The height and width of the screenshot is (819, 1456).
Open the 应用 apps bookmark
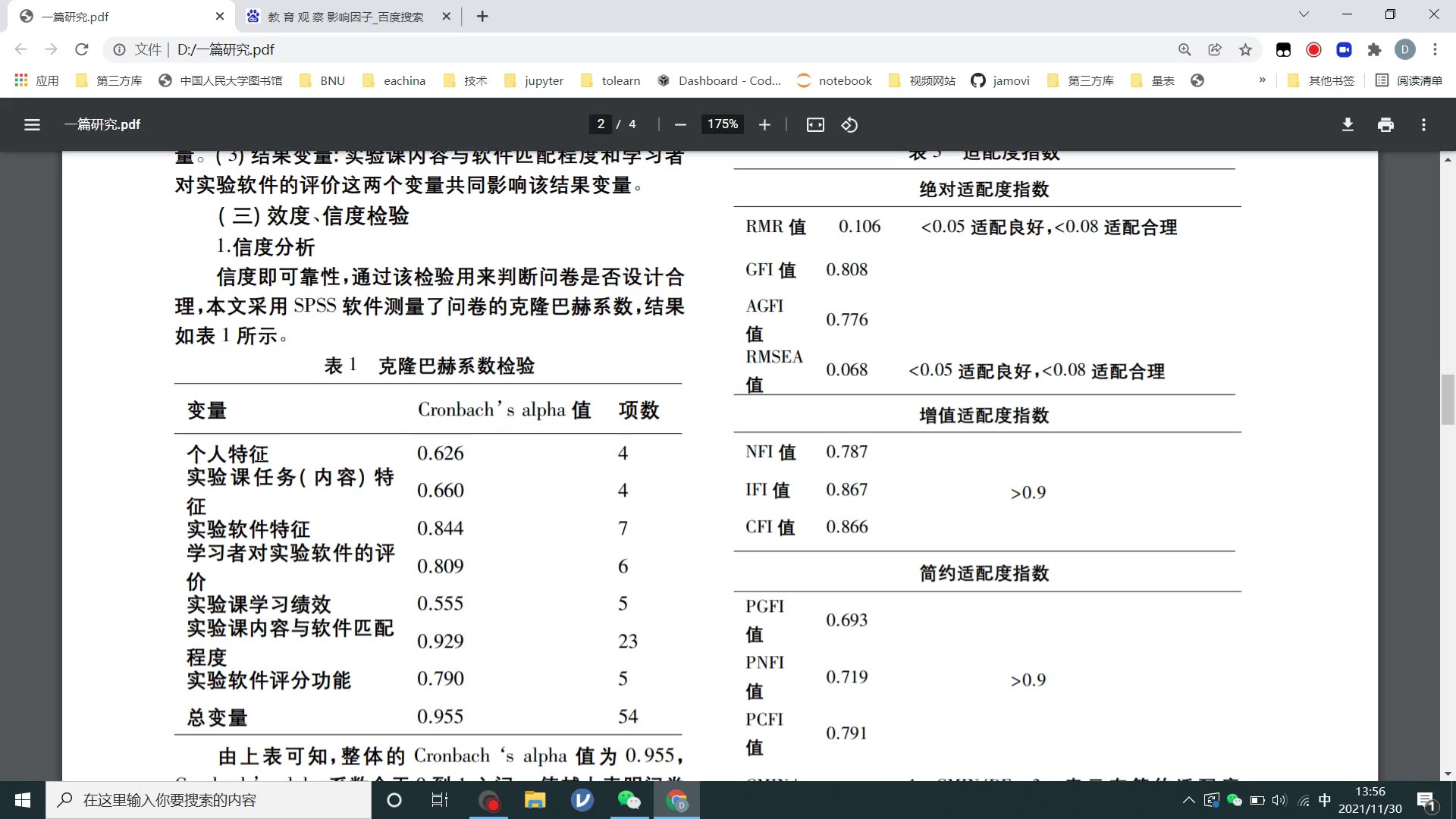[x=36, y=80]
